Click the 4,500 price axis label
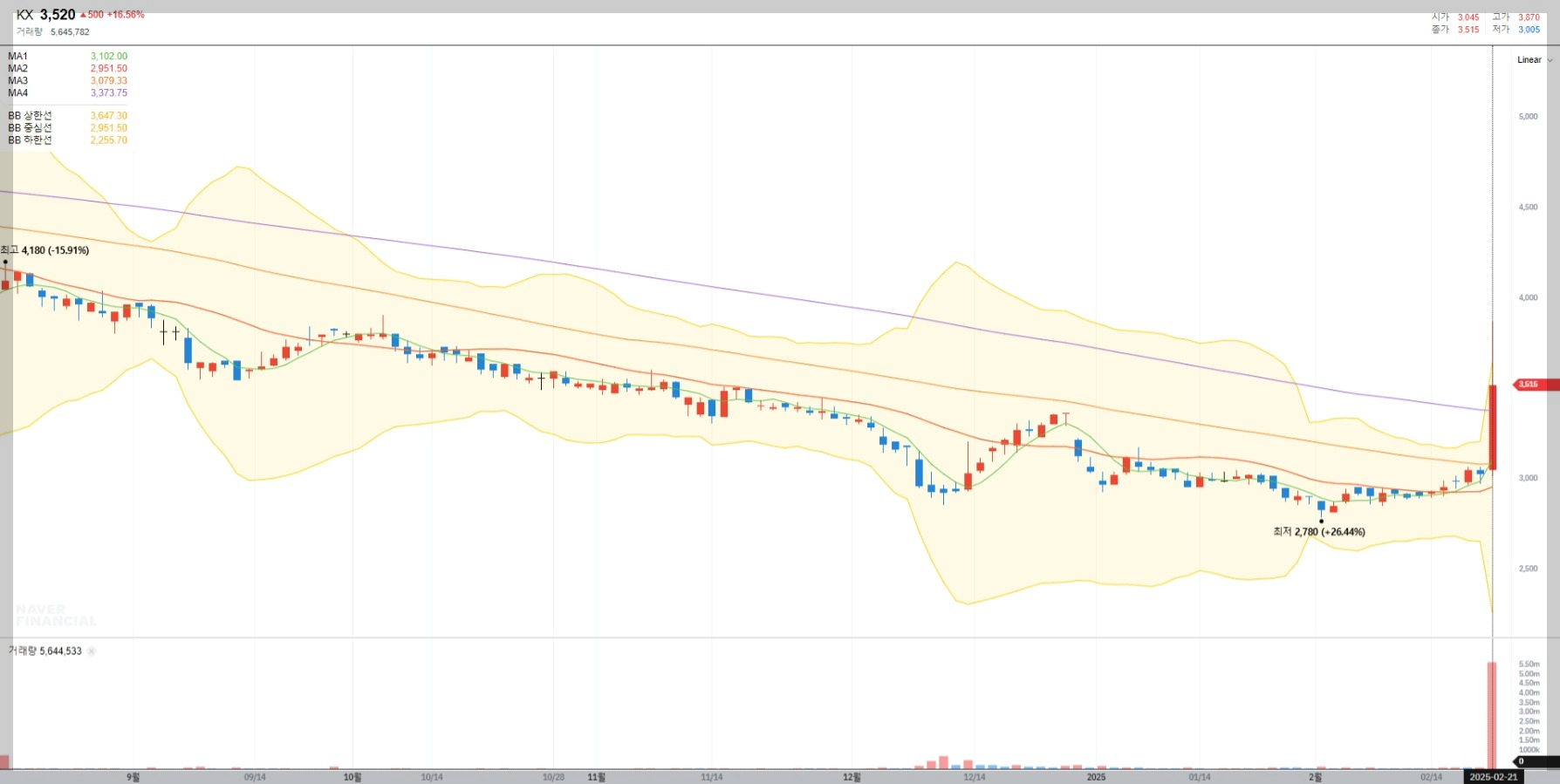 click(x=1529, y=208)
